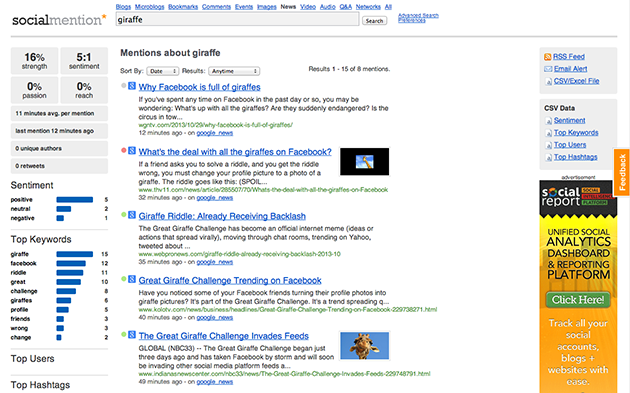Screen dimensions: 630x393
Task: Click source icon beside 'Giraffe Riddle' result
Action: 132,215
